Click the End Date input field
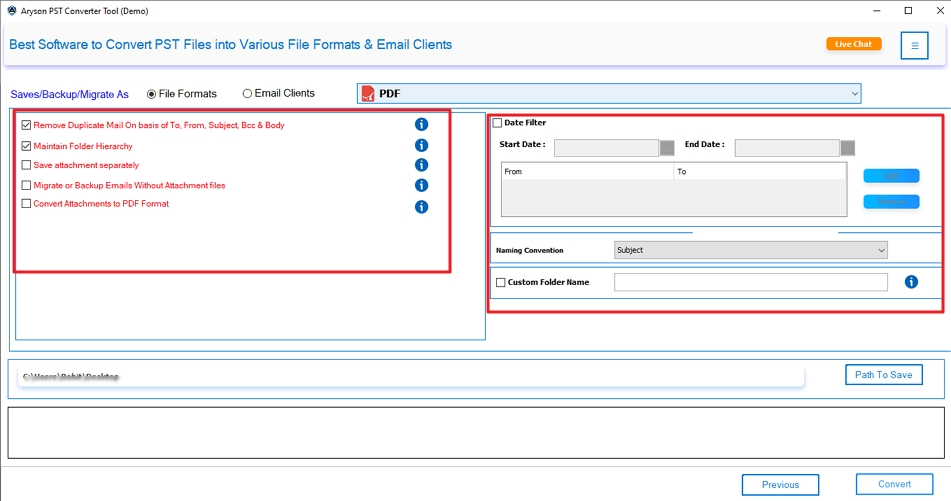The width and height of the screenshot is (951, 501). pos(787,148)
